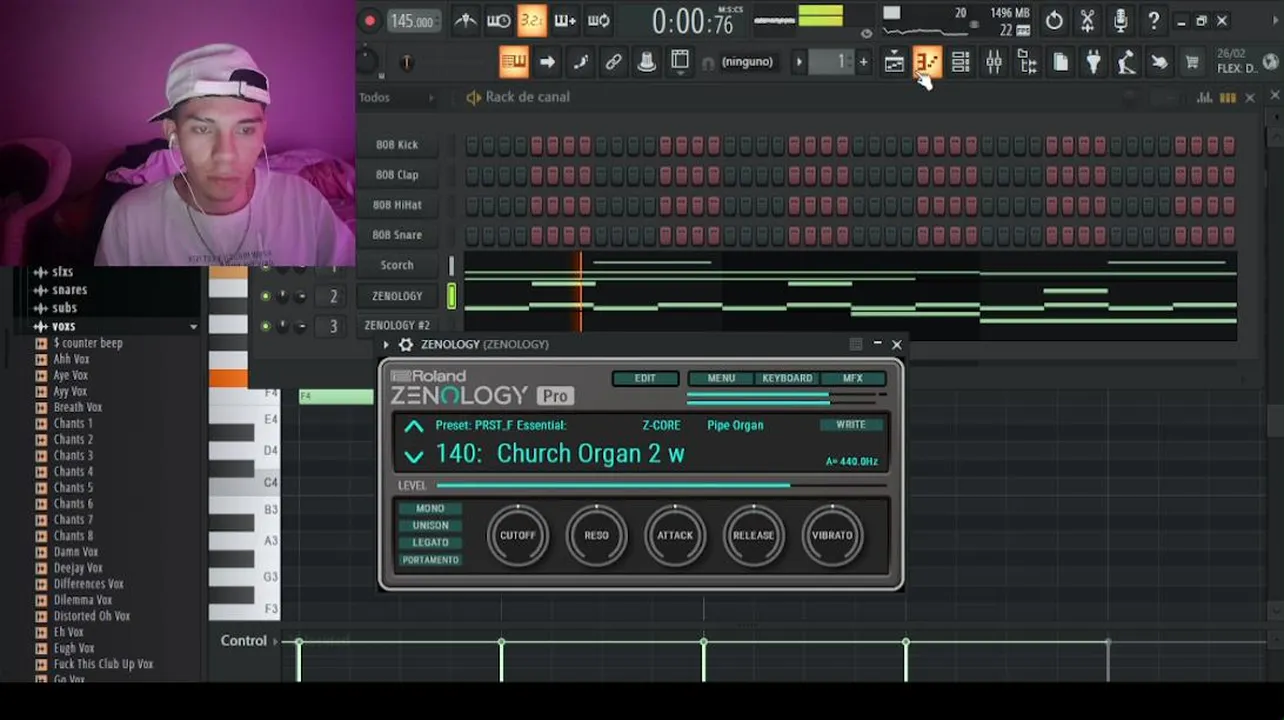Open the question mark help icon
The width and height of the screenshot is (1284, 720).
point(1153,20)
